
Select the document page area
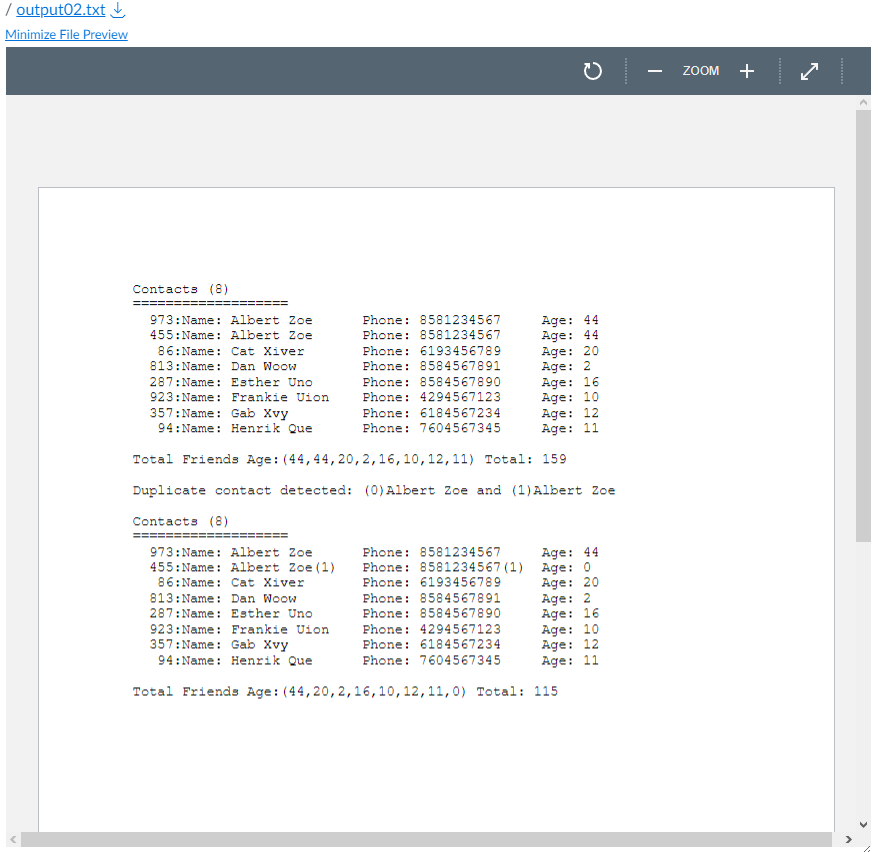coord(435,500)
